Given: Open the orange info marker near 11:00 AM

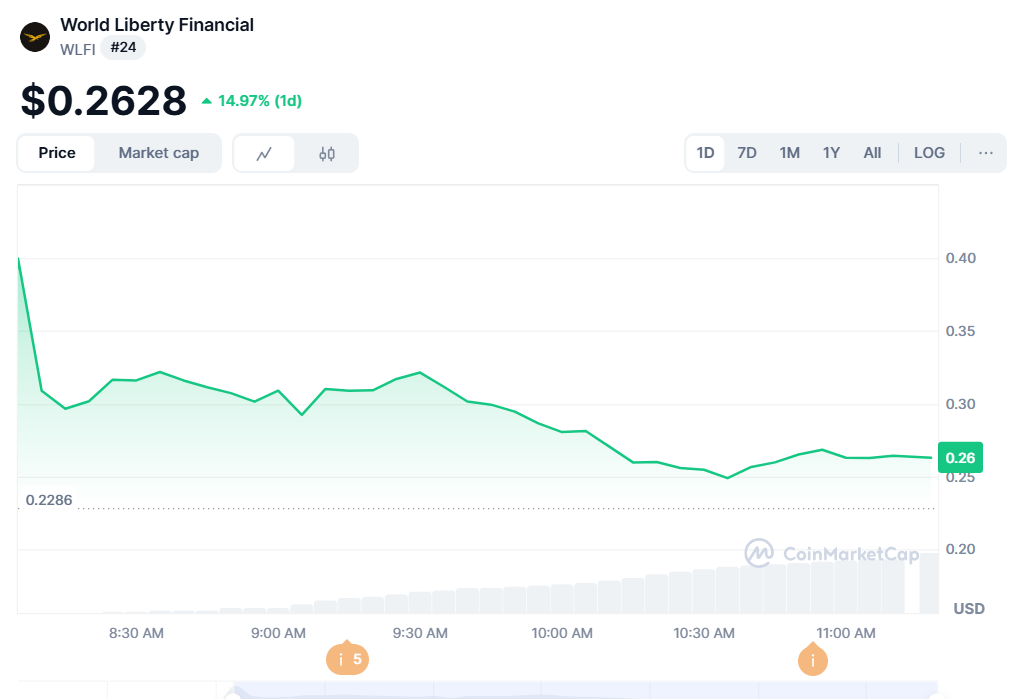Looking at the screenshot, I should point(813,660).
